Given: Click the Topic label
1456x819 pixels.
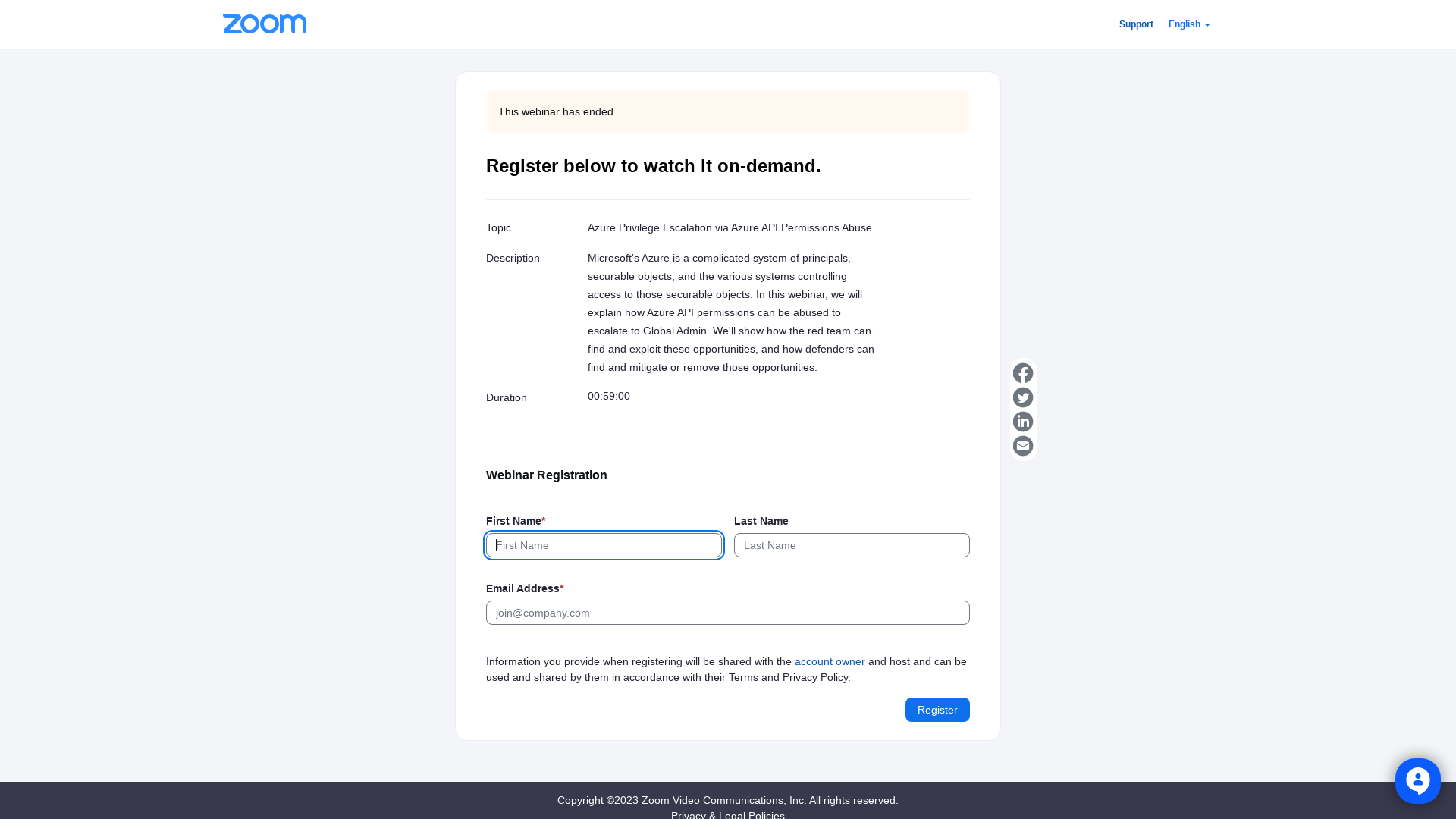Looking at the screenshot, I should (x=498, y=227).
